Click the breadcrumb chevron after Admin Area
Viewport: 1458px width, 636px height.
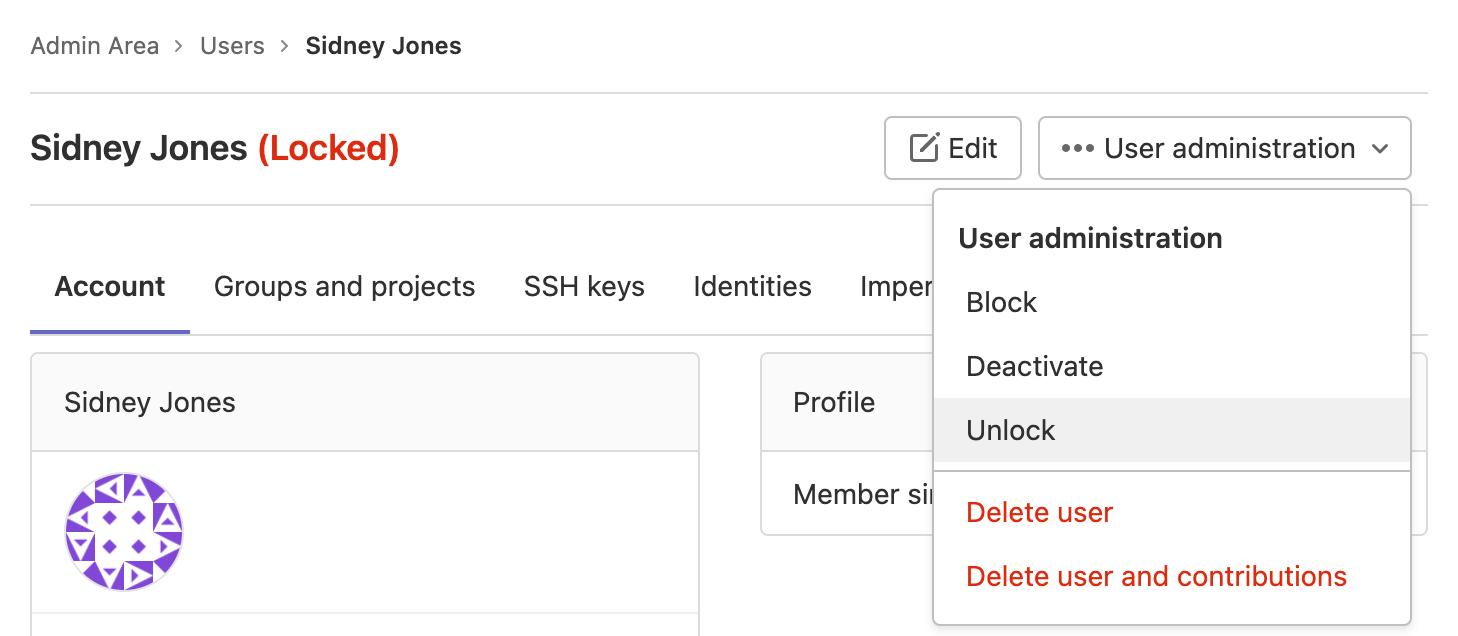click(x=178, y=46)
